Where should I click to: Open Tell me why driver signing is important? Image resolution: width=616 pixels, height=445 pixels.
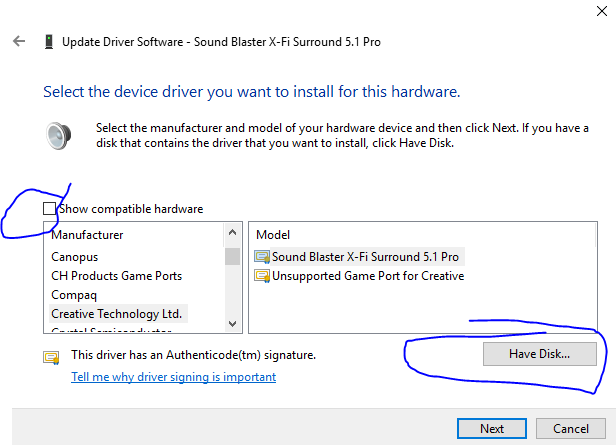(174, 377)
